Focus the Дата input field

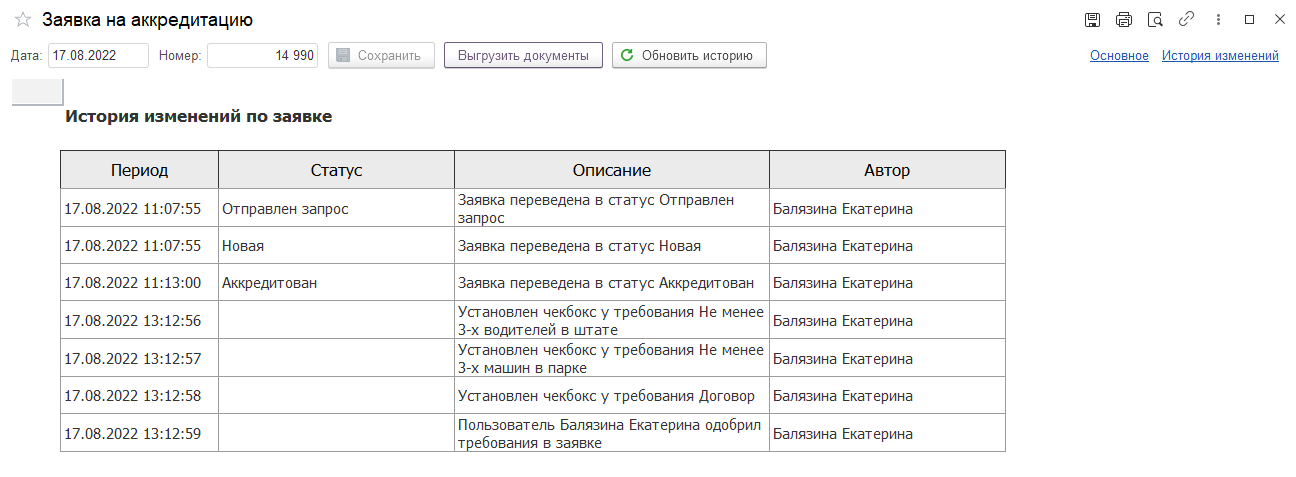[x=98, y=55]
